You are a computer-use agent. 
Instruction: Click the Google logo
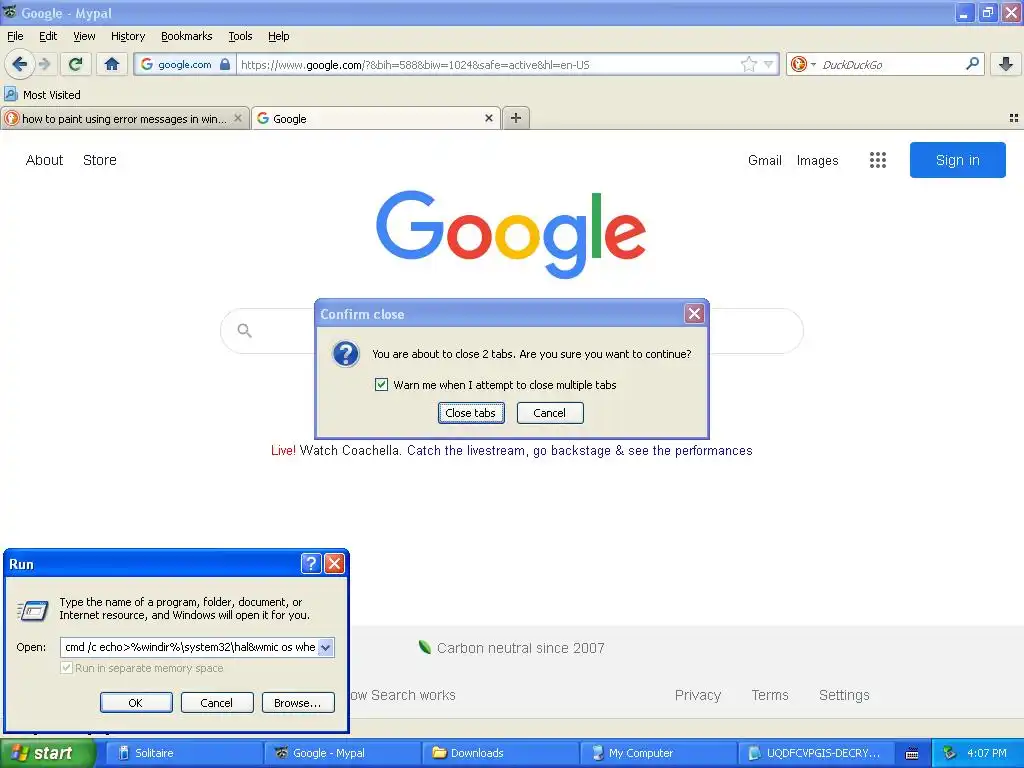511,234
